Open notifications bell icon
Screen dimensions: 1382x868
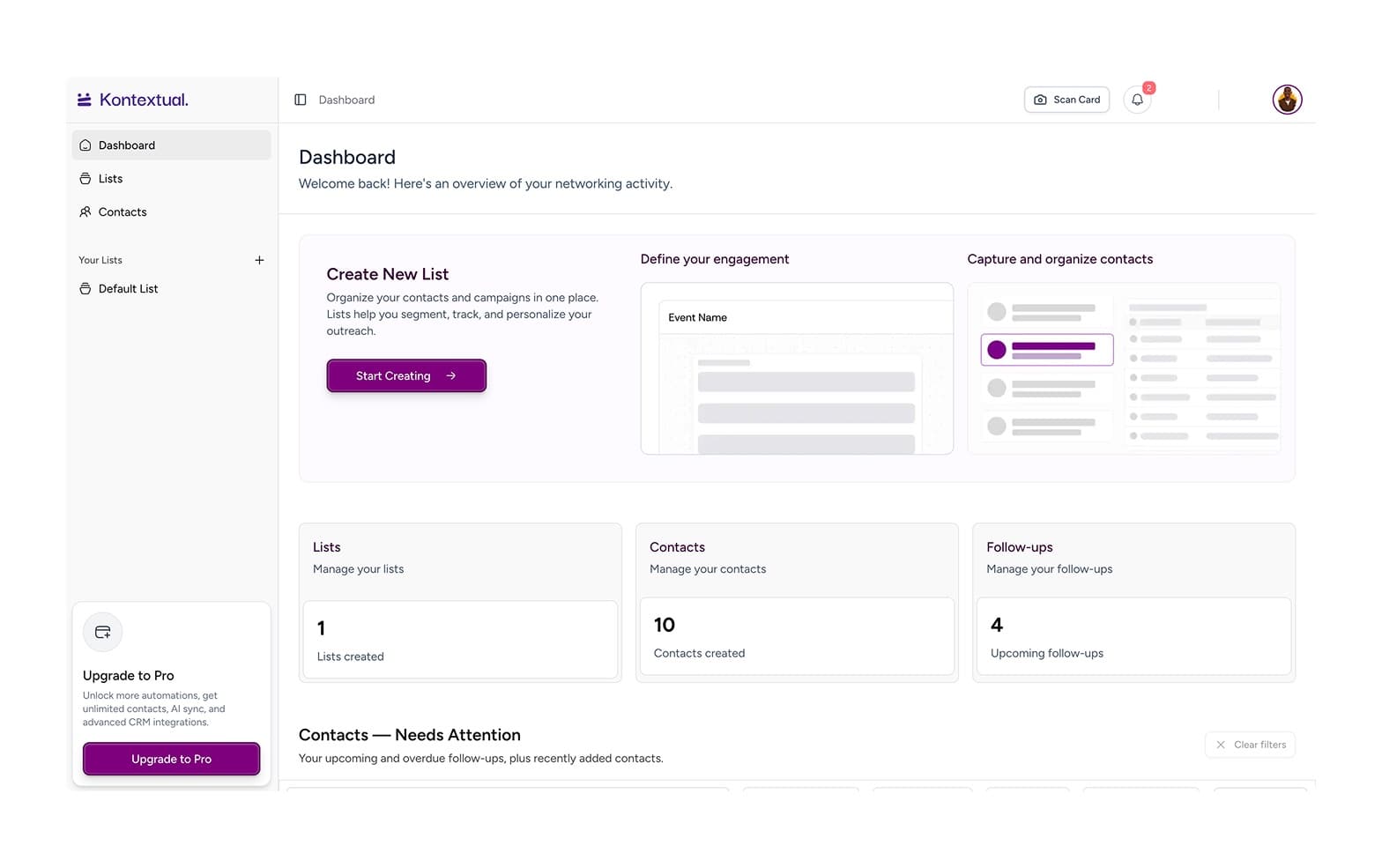coord(1137,100)
